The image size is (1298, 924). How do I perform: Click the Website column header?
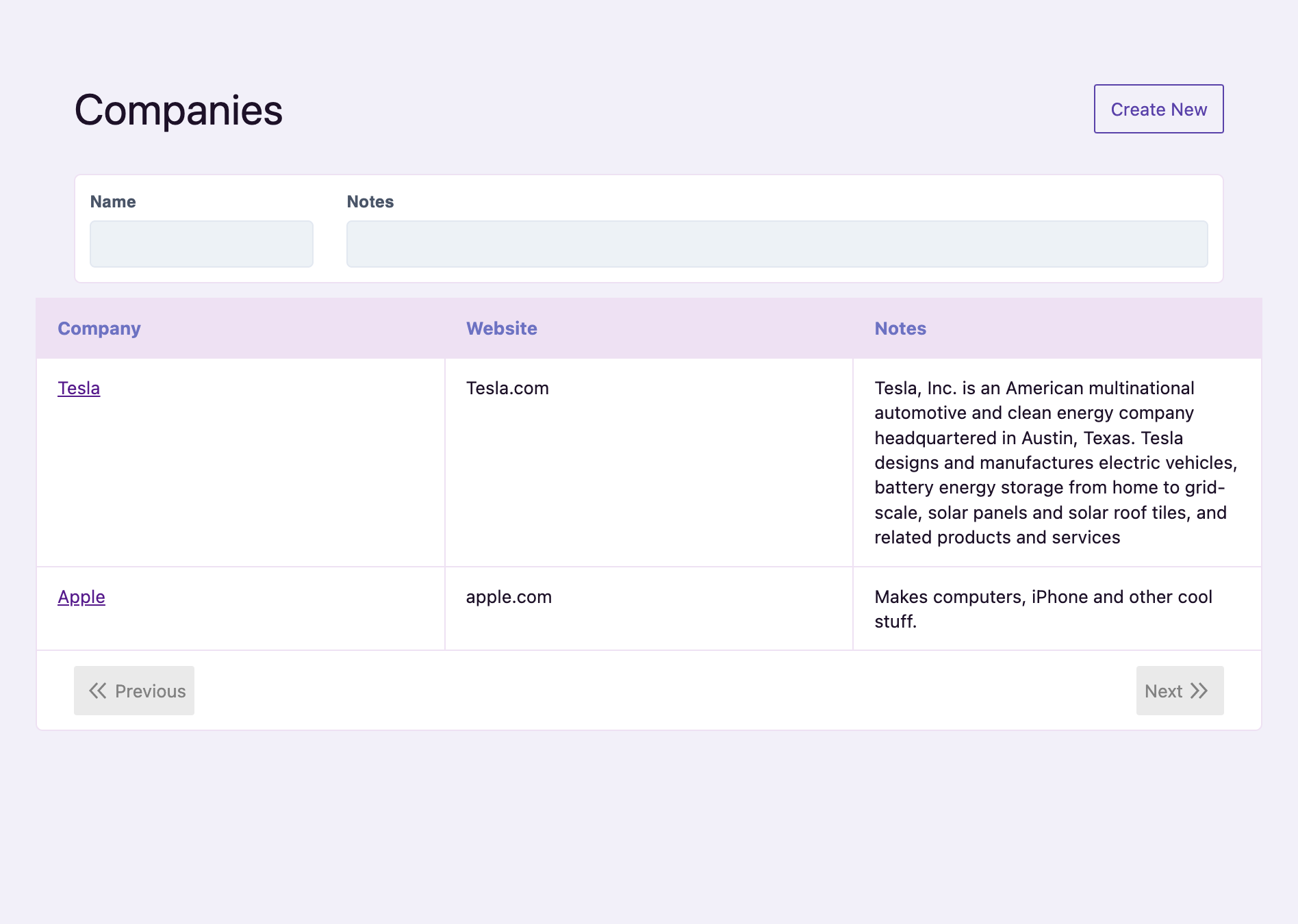pyautogui.click(x=501, y=329)
